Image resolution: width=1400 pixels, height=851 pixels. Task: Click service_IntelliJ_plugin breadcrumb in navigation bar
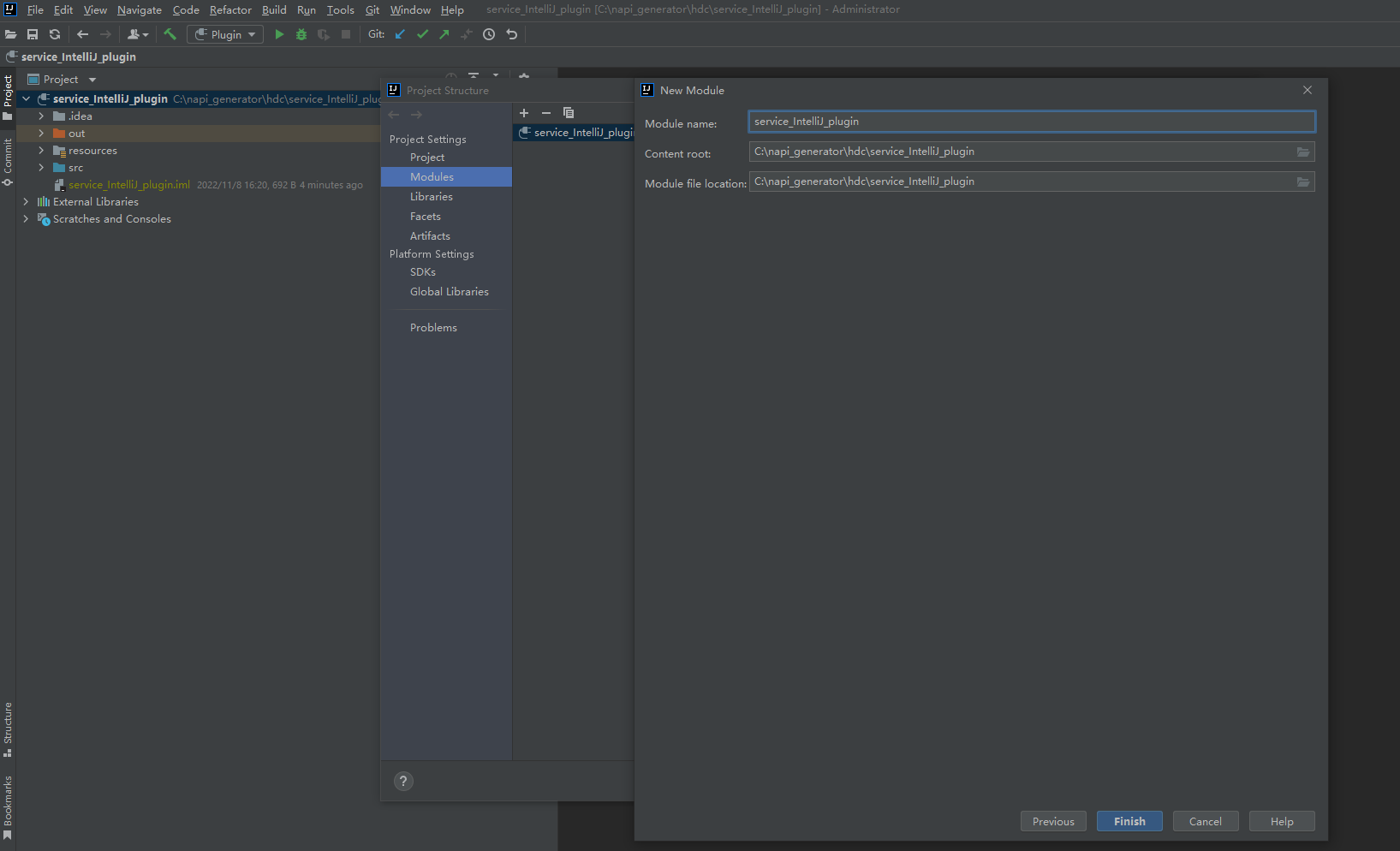pyautogui.click(x=78, y=57)
